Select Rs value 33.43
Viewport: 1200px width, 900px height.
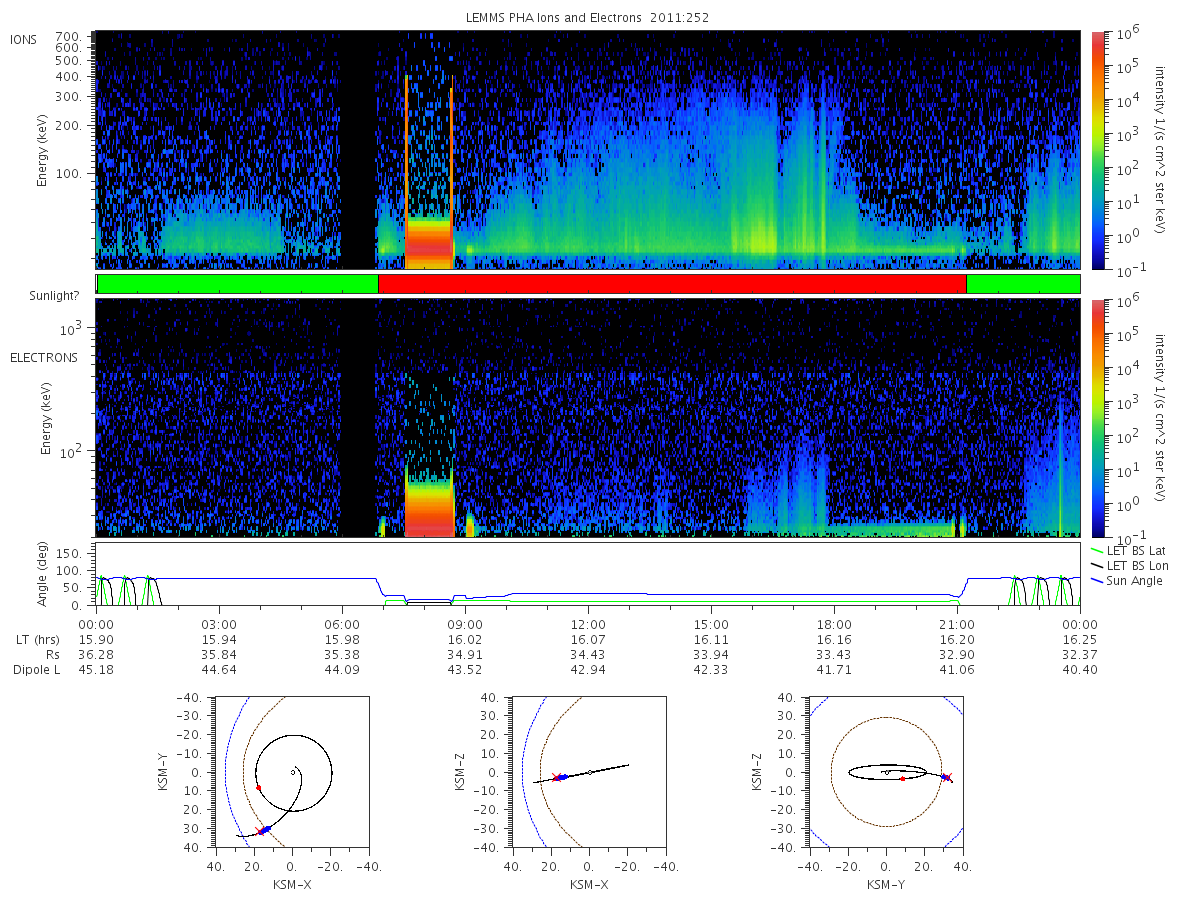pyautogui.click(x=834, y=654)
